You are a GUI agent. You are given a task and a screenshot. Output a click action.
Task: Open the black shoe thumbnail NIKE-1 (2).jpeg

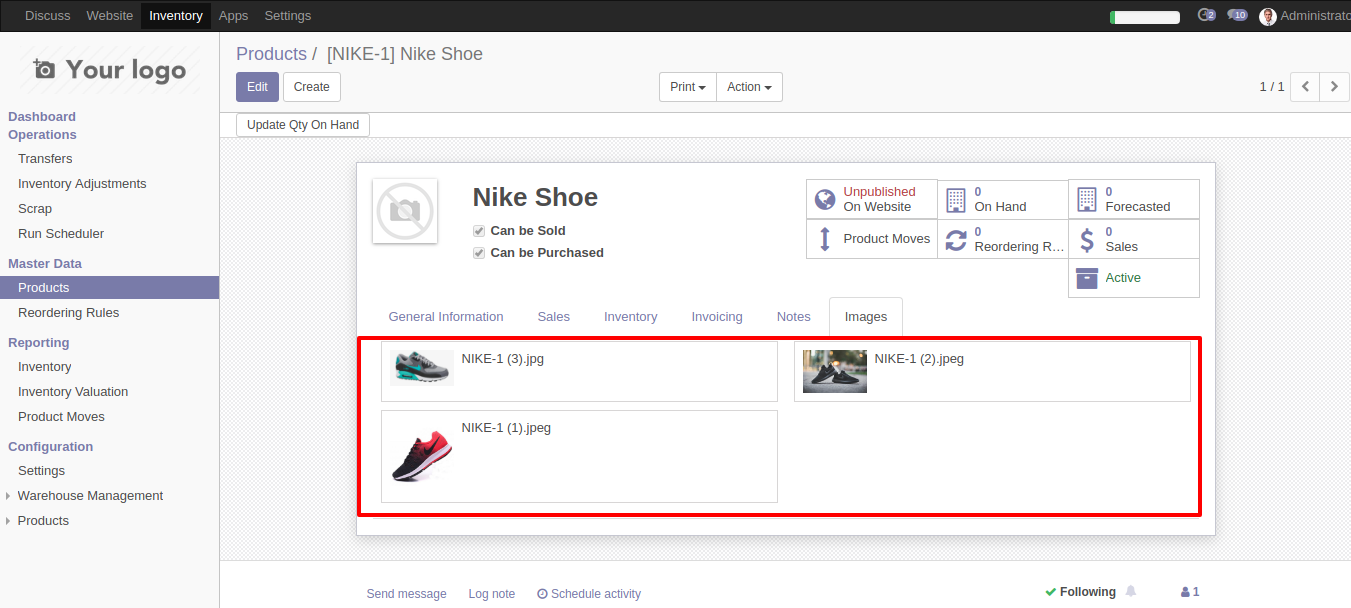tap(835, 371)
